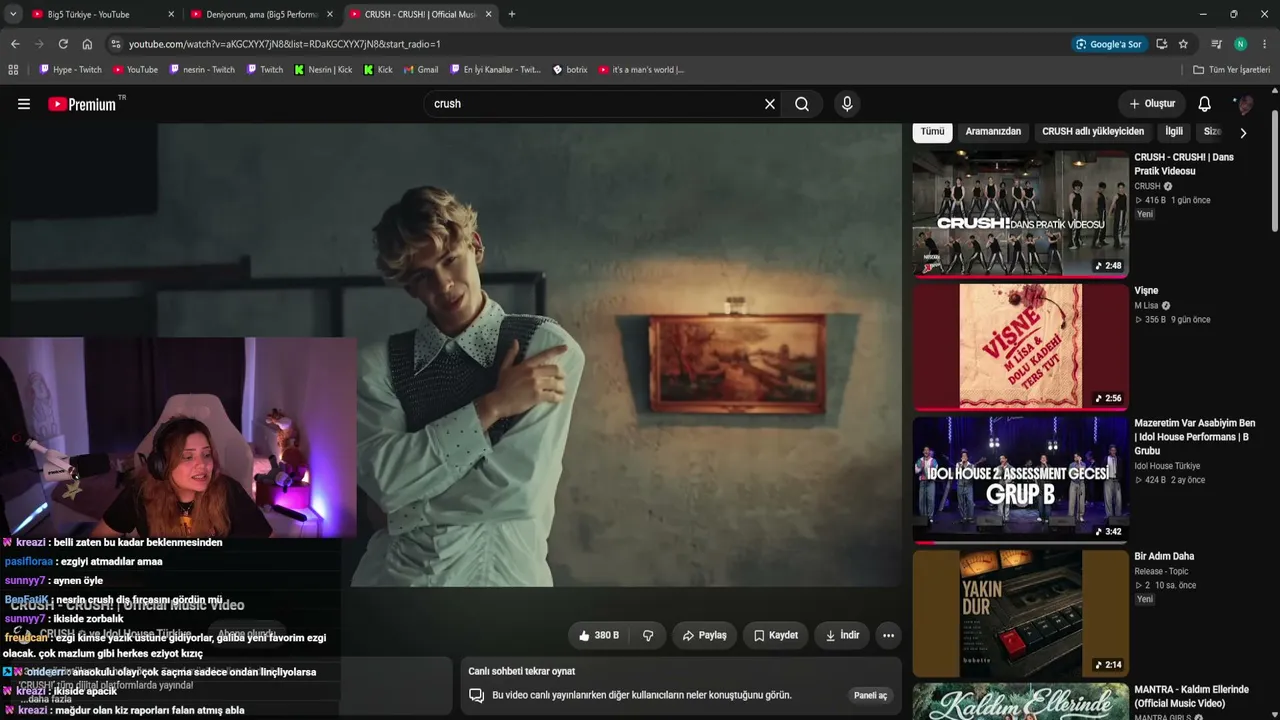
Task: Open CRUSH channel name under Dans Pratik
Action: point(1147,186)
